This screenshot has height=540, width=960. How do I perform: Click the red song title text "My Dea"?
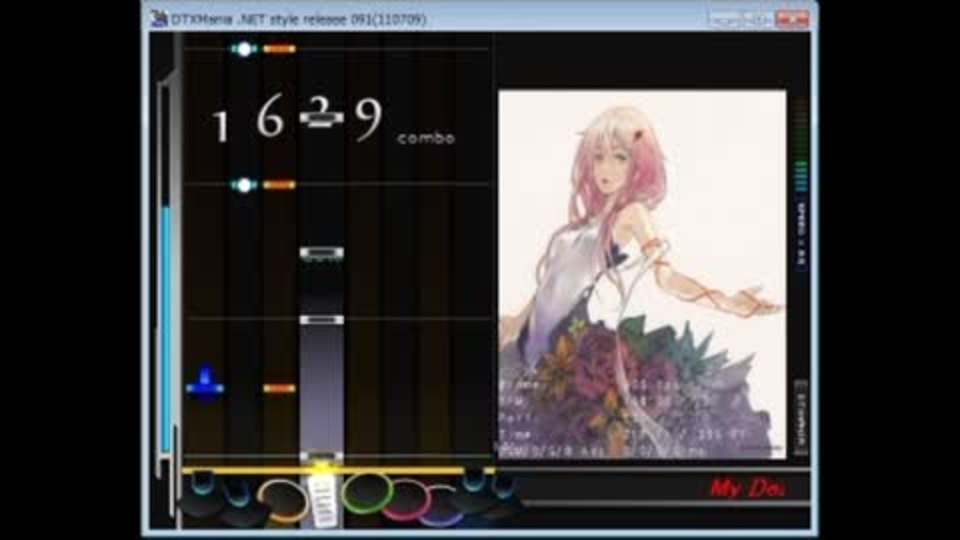(x=748, y=489)
